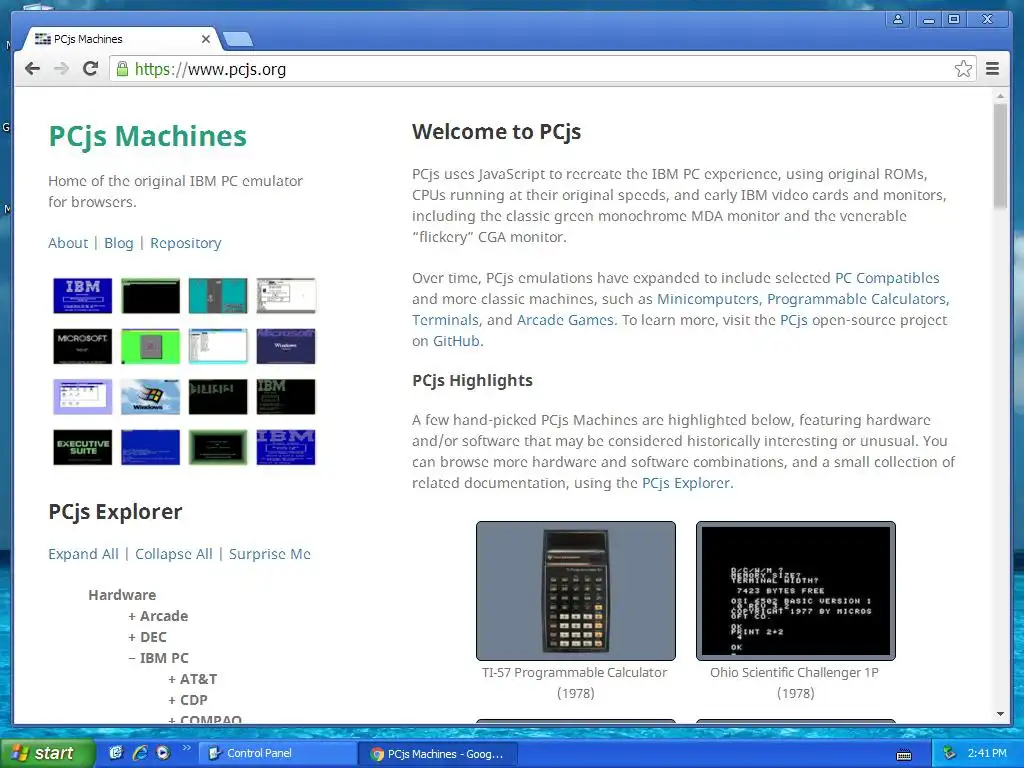Expand the CDP tree node
This screenshot has height=768, width=1024.
tap(187, 700)
